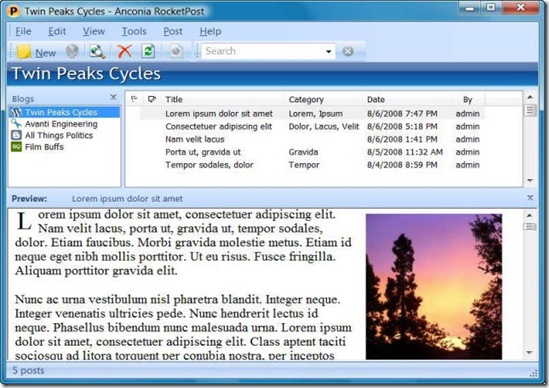
Task: Click the green refresh icon
Action: pyautogui.click(x=148, y=51)
